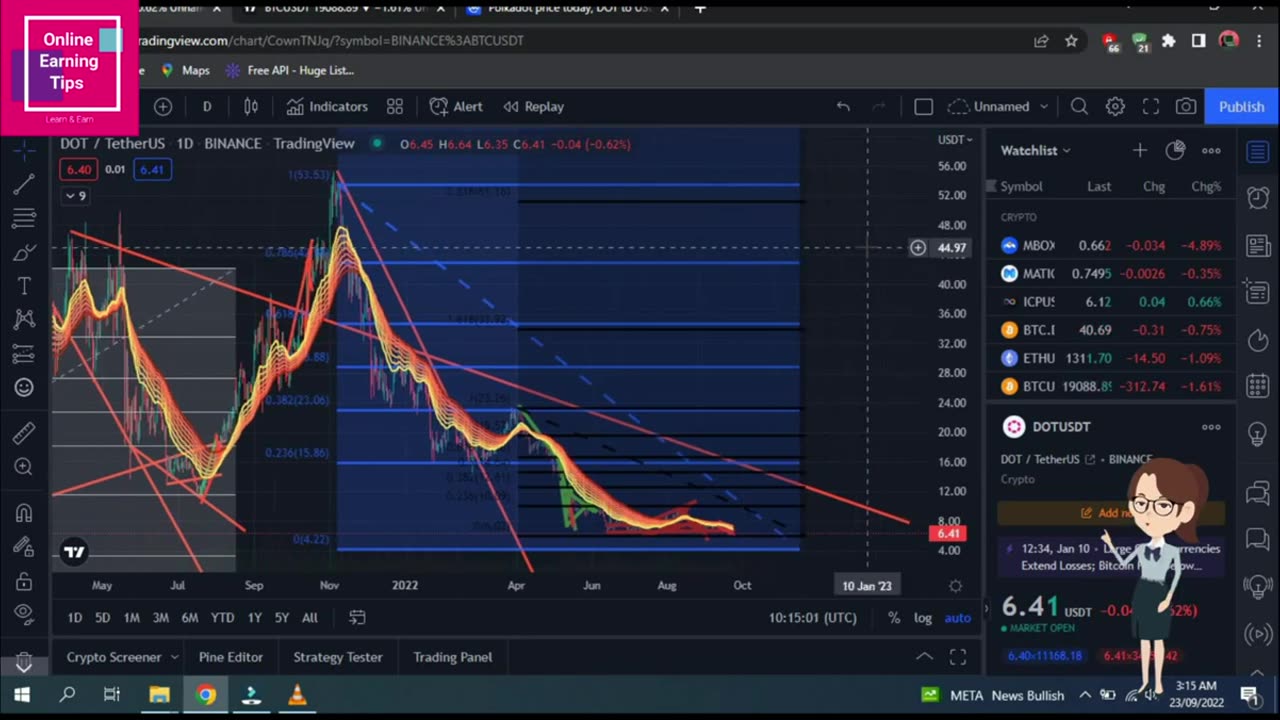
Task: Open Watchlist three-dots menu
Action: pos(1211,150)
